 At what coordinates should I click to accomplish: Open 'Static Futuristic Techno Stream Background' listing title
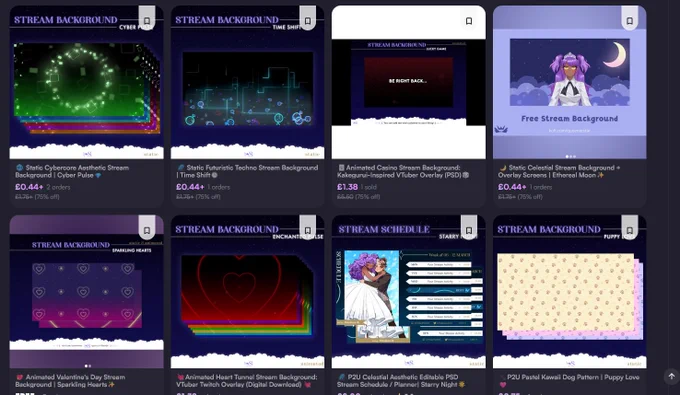click(247, 171)
